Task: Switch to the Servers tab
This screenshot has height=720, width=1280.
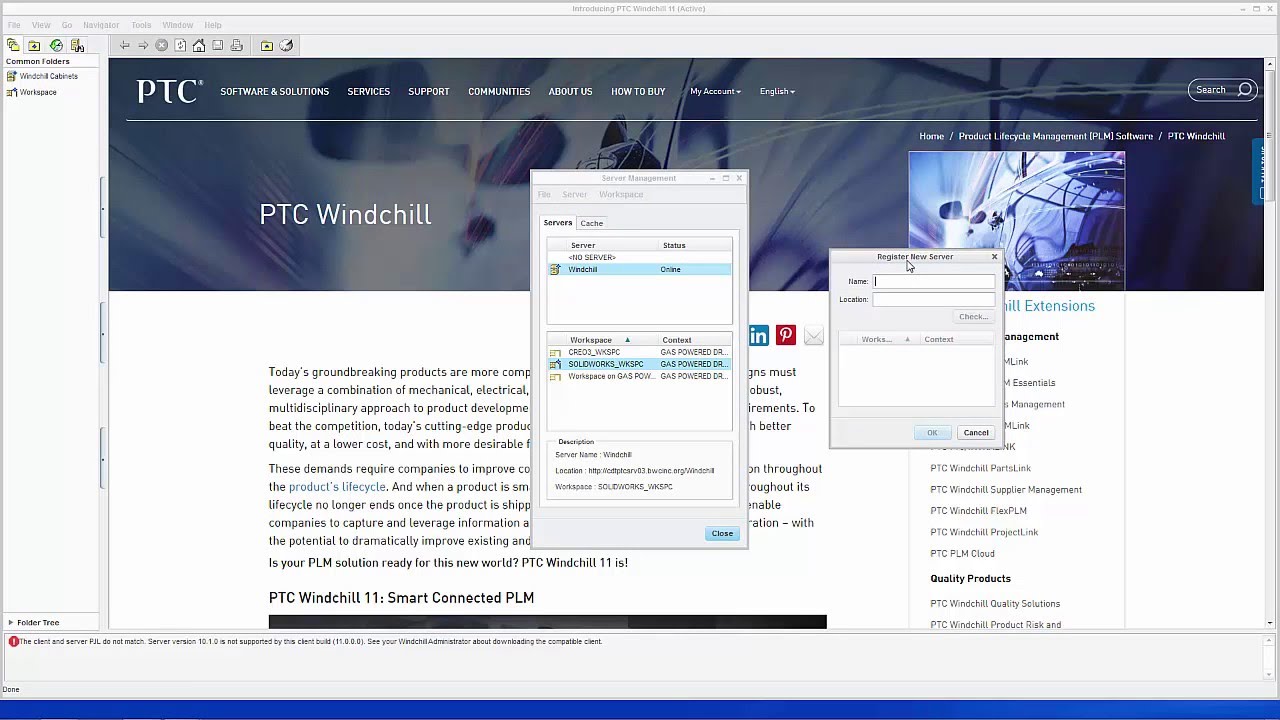Action: pyautogui.click(x=558, y=223)
